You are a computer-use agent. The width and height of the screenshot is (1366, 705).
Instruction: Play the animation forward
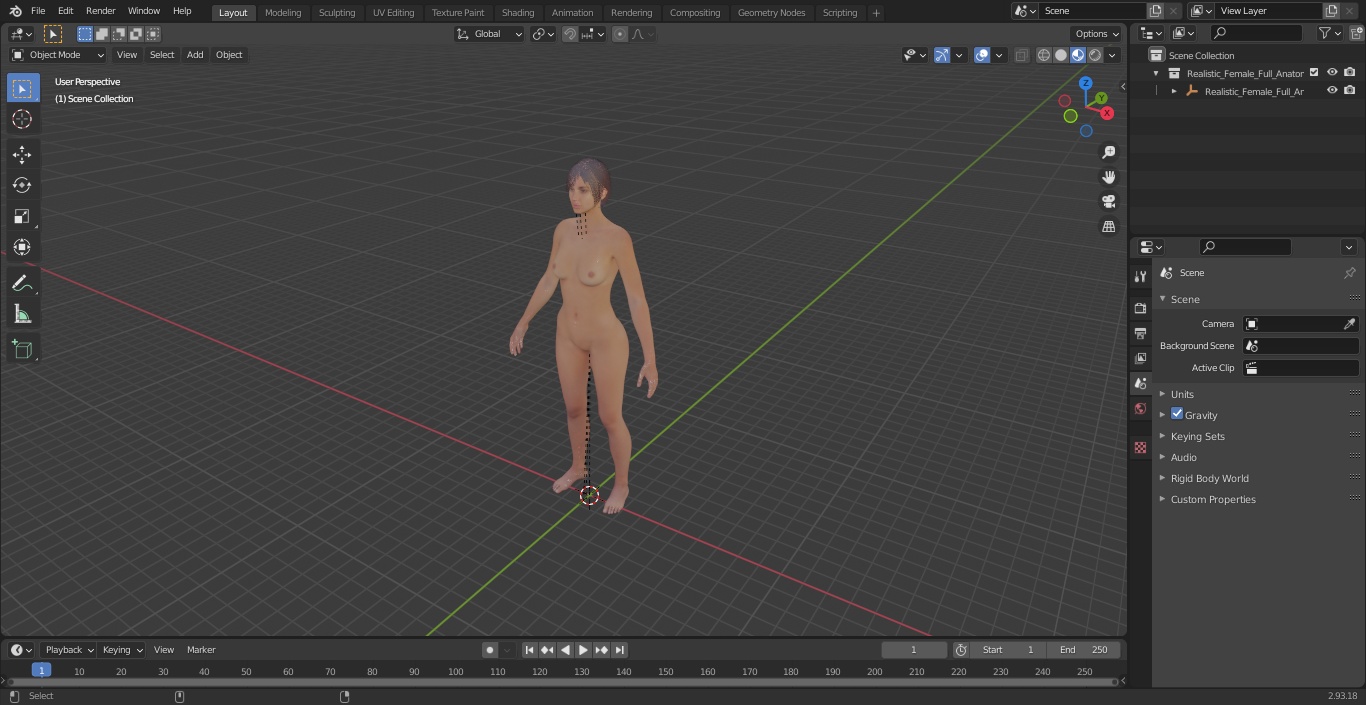(x=583, y=650)
